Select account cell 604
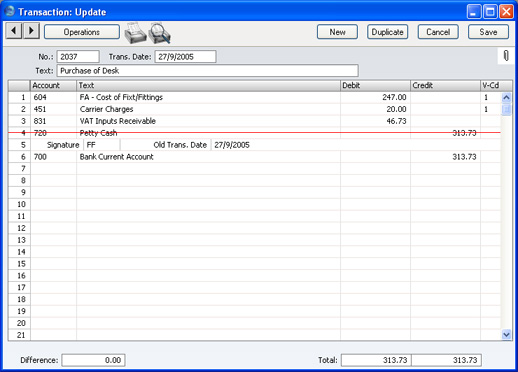 [x=53, y=97]
